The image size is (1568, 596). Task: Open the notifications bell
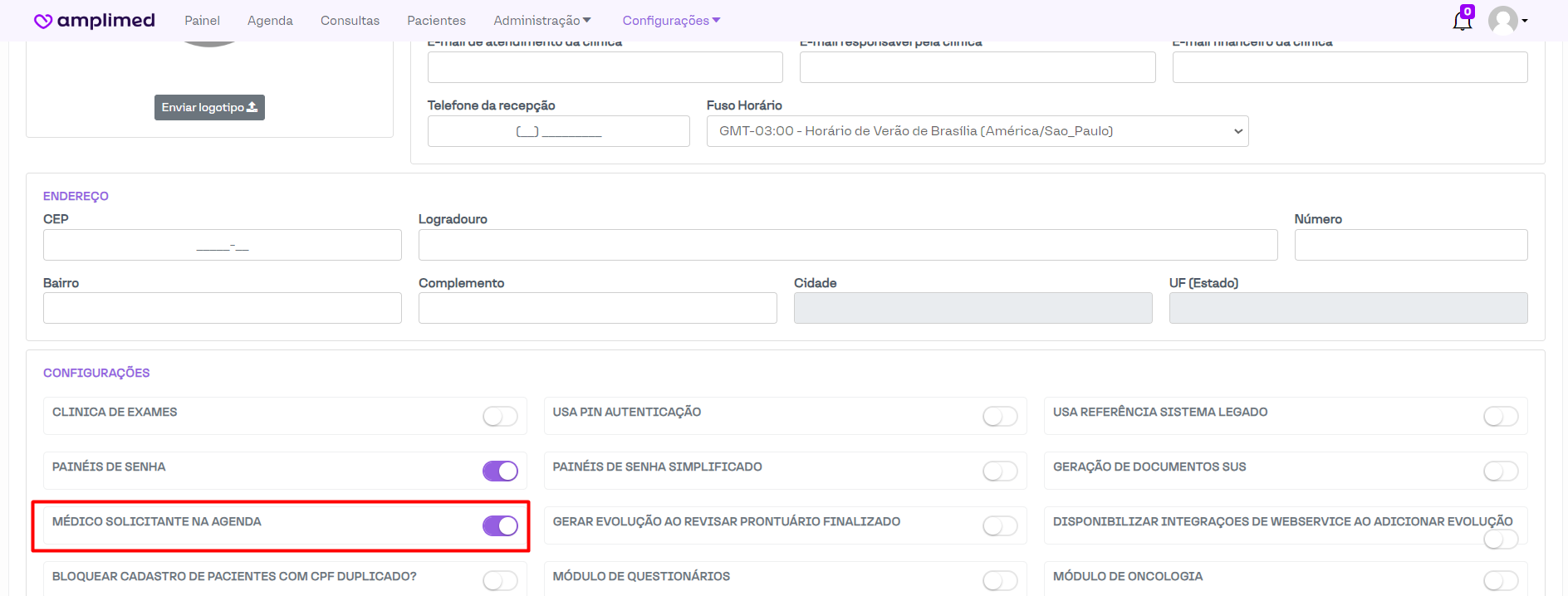[1462, 21]
